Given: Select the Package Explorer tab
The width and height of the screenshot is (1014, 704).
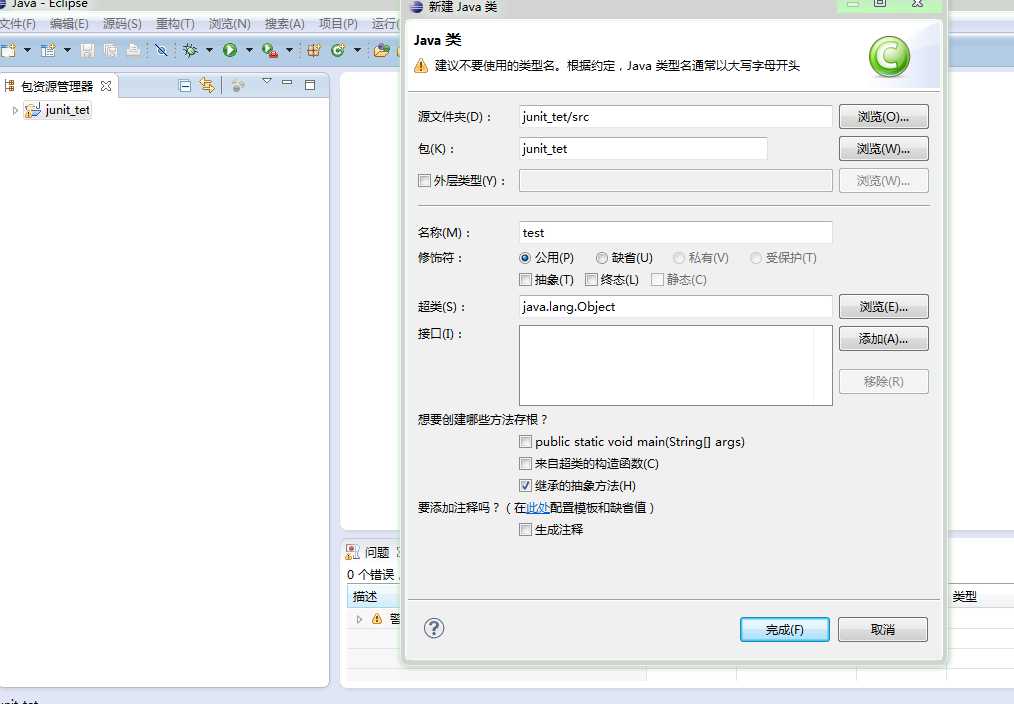Looking at the screenshot, I should point(57,86).
